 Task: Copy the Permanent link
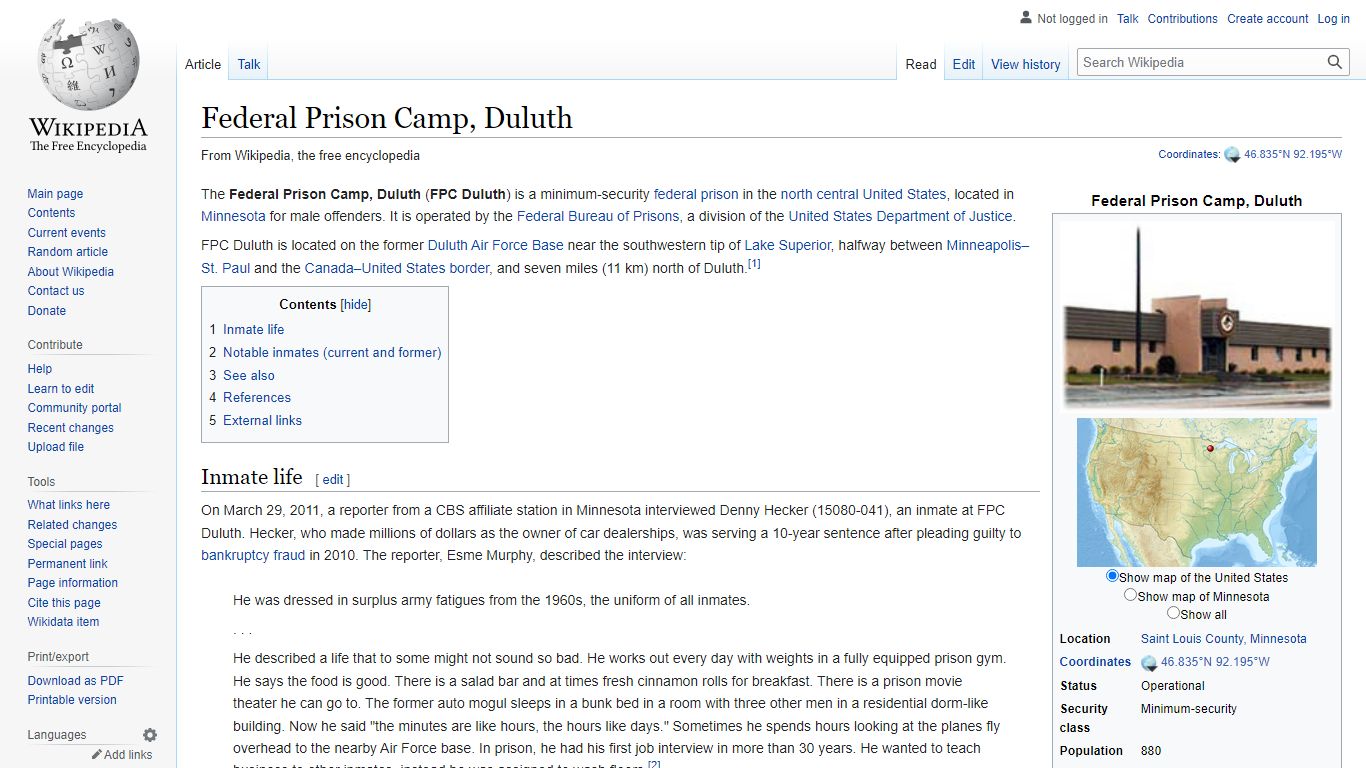pyautogui.click(x=67, y=564)
